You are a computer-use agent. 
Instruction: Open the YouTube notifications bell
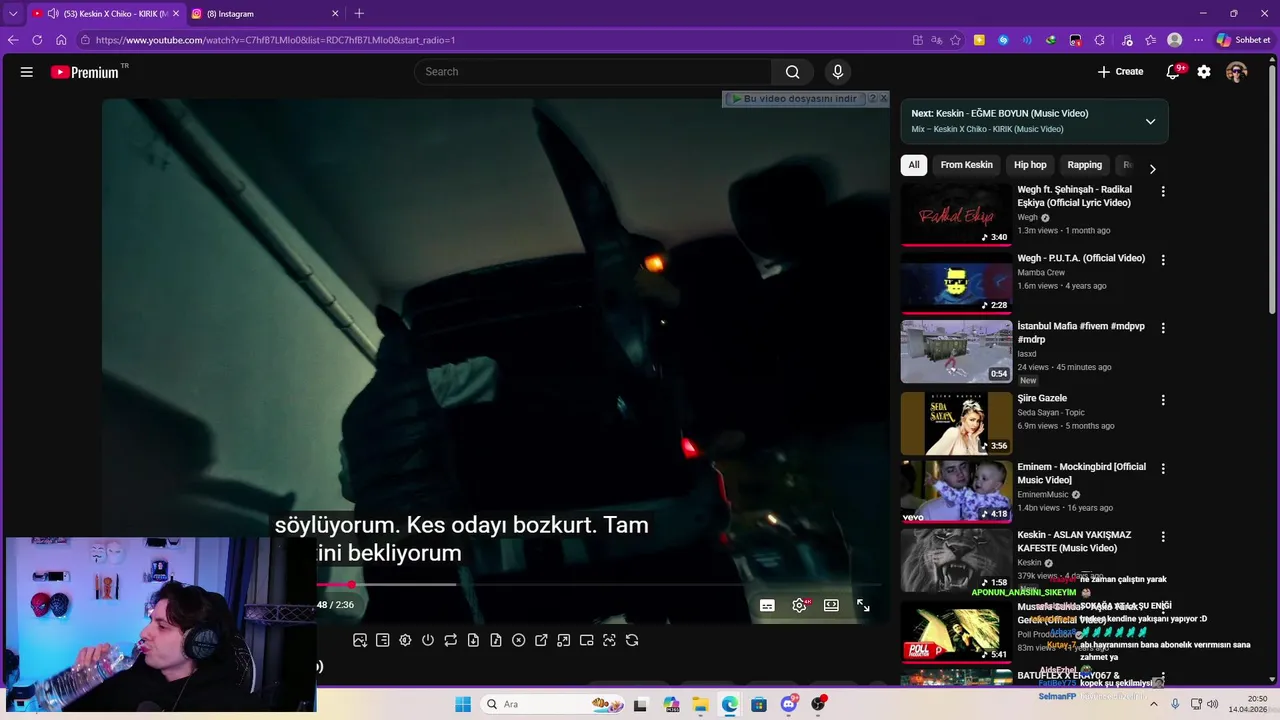point(1174,72)
